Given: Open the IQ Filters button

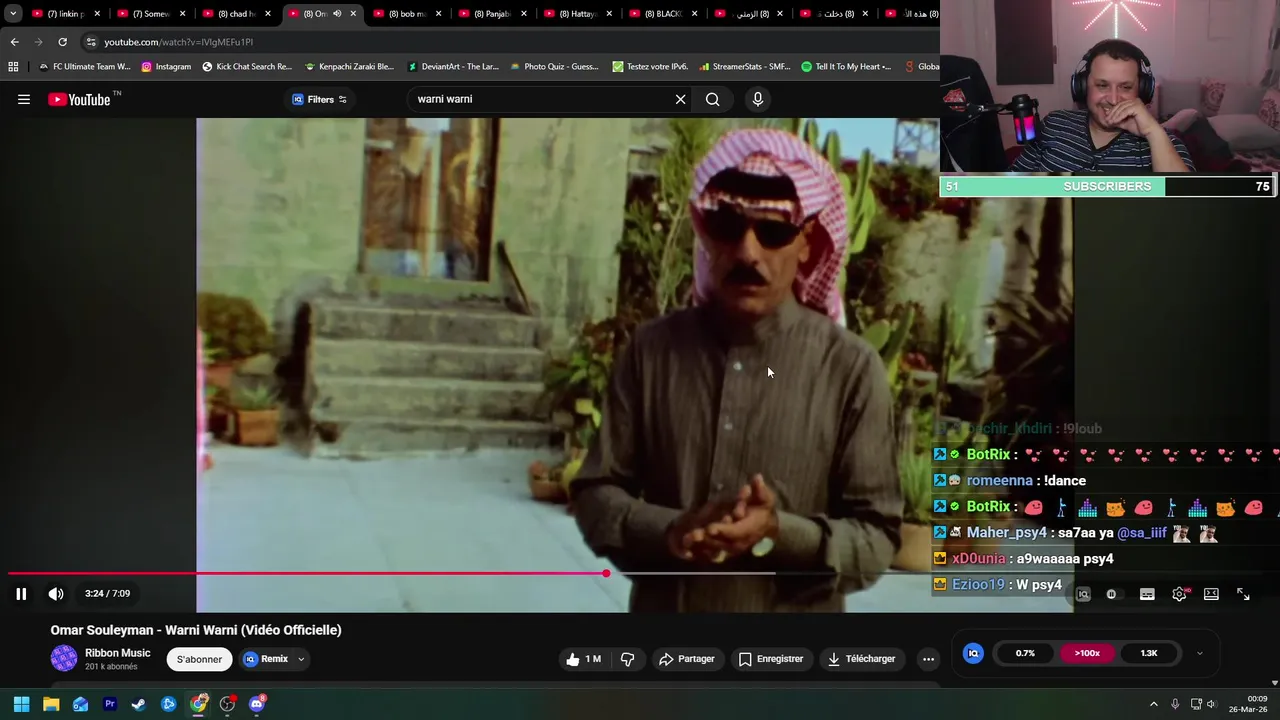Looking at the screenshot, I should click(x=319, y=99).
